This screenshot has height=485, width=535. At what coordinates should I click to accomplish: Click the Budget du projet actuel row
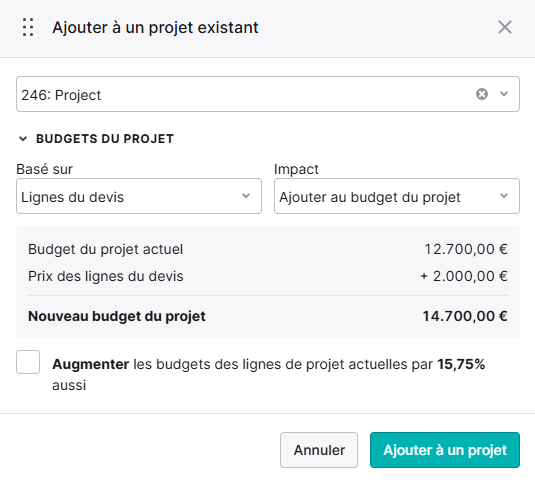[268, 249]
